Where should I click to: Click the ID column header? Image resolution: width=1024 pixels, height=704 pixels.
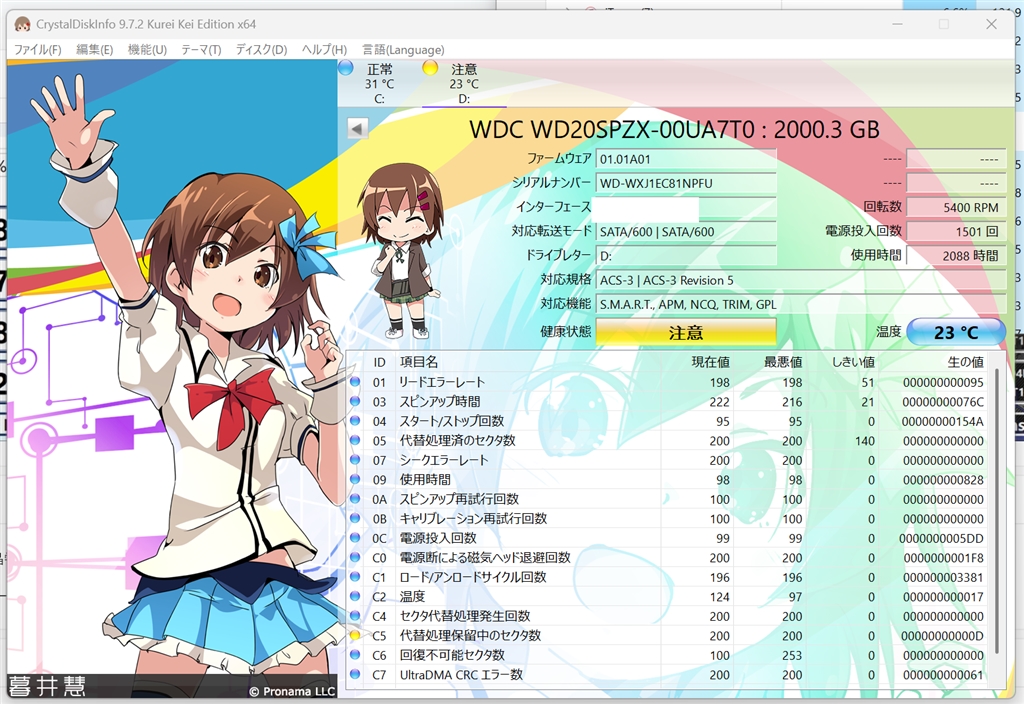(379, 362)
